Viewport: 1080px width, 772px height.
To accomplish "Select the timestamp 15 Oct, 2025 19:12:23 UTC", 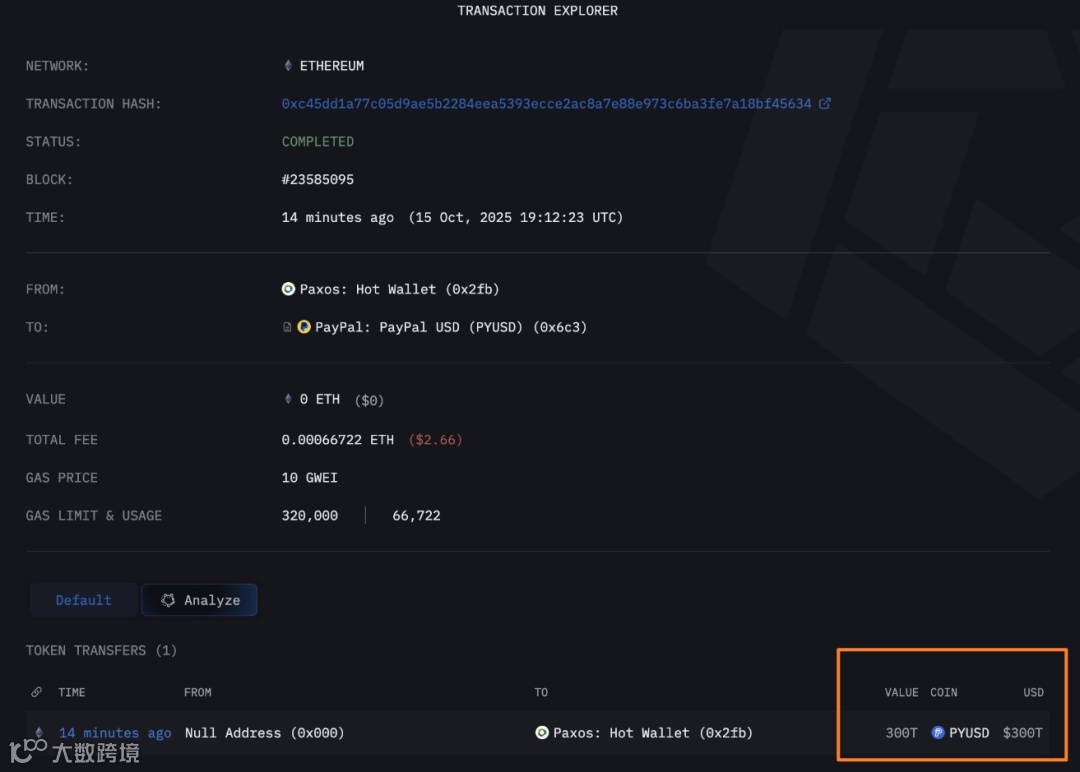I will tap(516, 217).
